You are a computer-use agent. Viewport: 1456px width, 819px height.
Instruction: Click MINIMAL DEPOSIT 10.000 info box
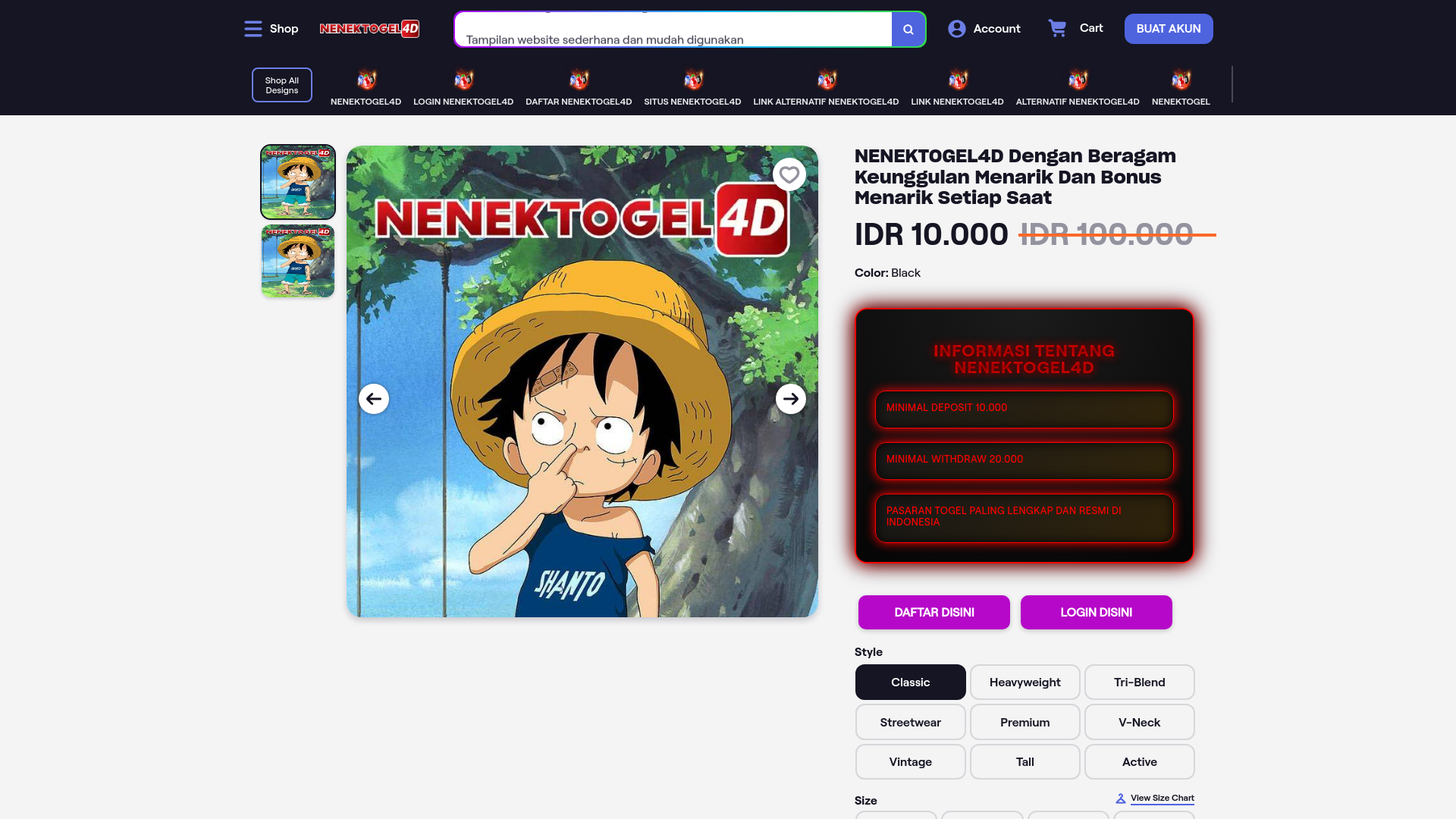(1025, 409)
